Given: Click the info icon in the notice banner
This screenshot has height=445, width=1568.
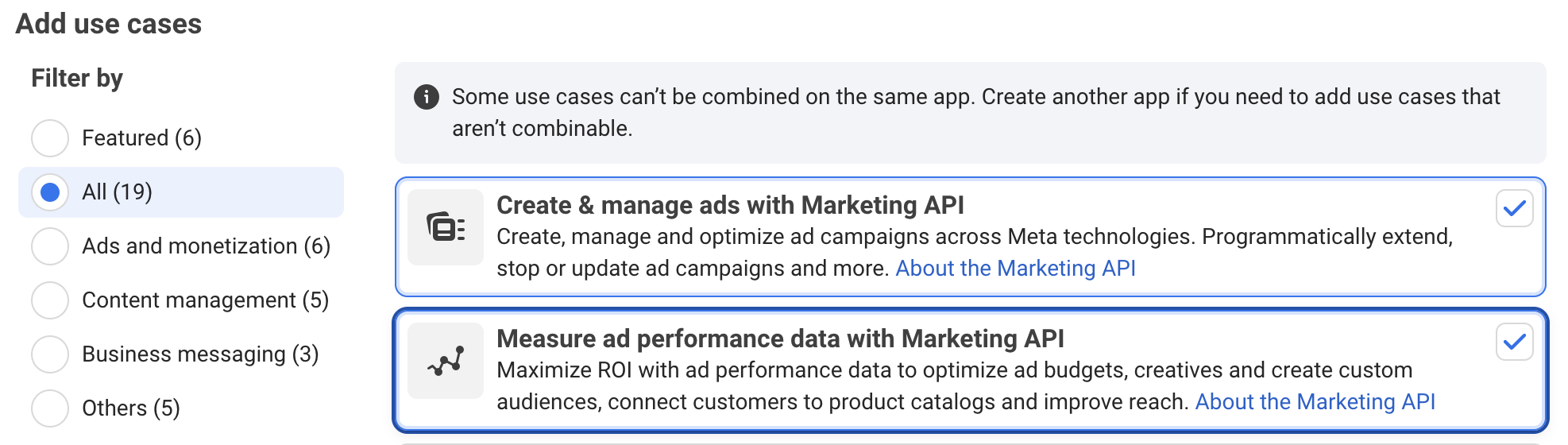Looking at the screenshot, I should (427, 97).
